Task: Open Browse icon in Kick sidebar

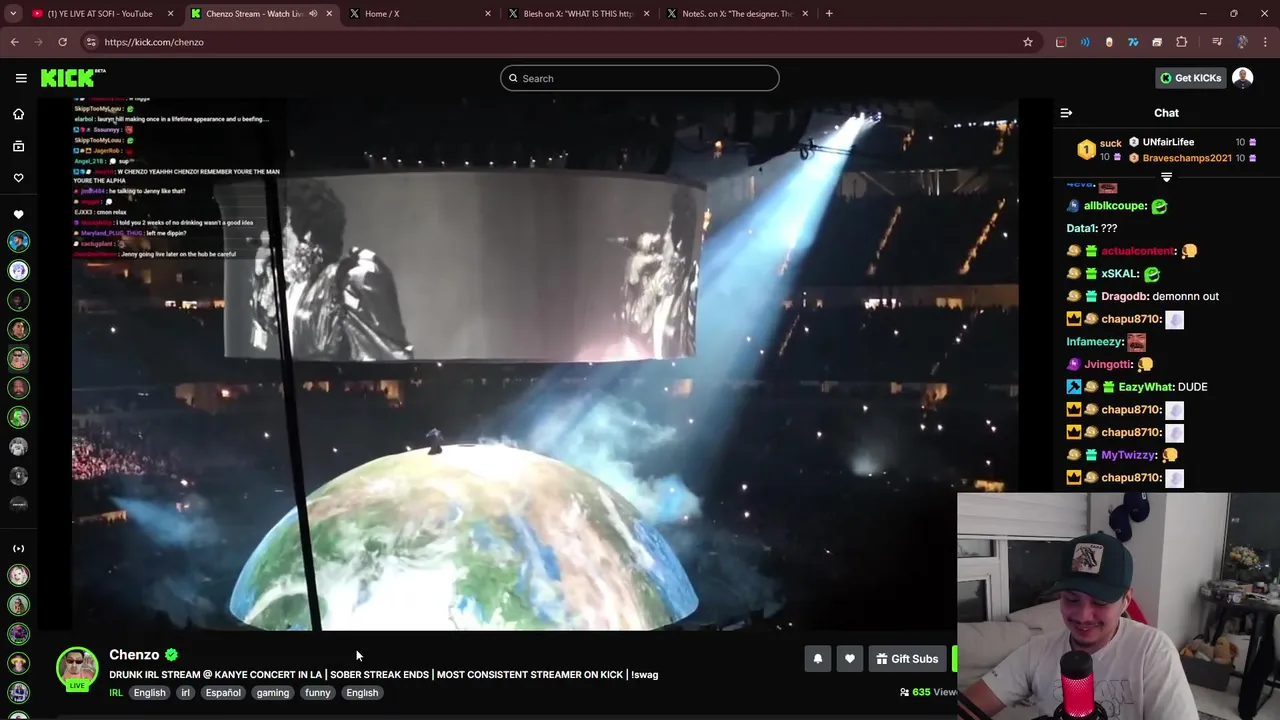Action: [x=18, y=146]
